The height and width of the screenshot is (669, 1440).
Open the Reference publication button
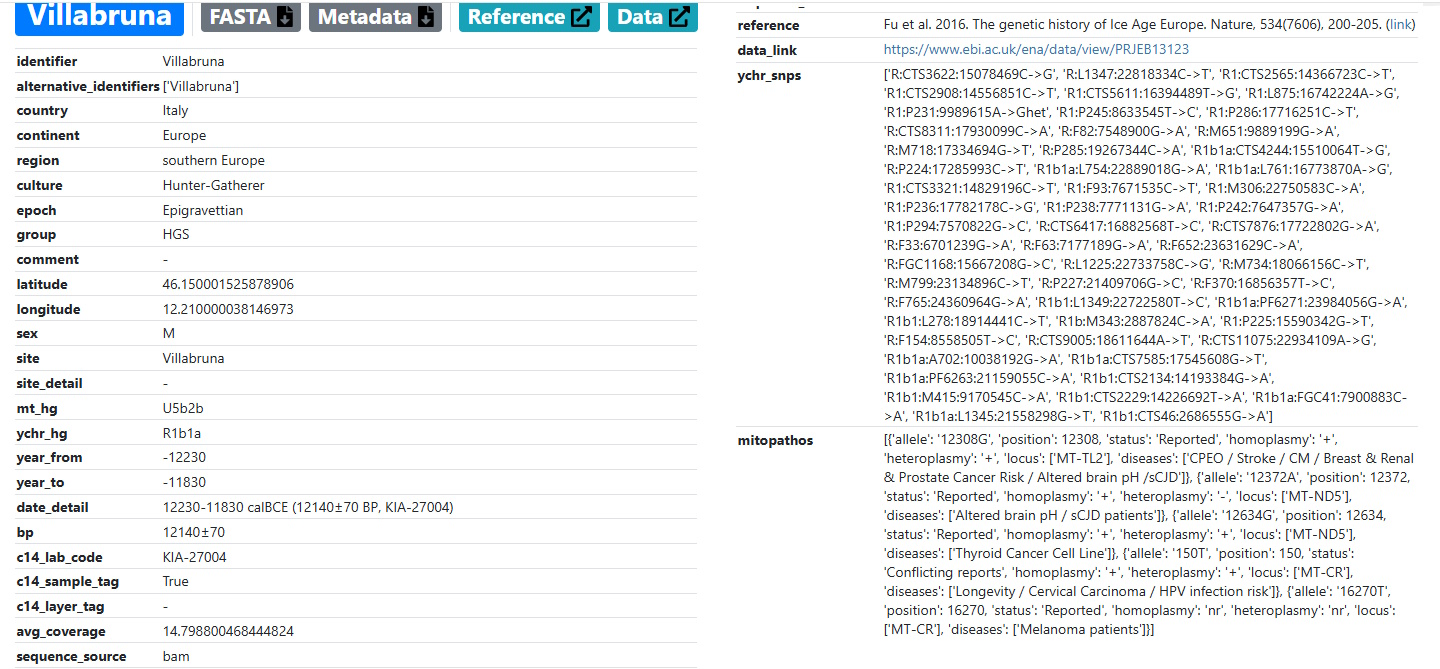coord(528,17)
